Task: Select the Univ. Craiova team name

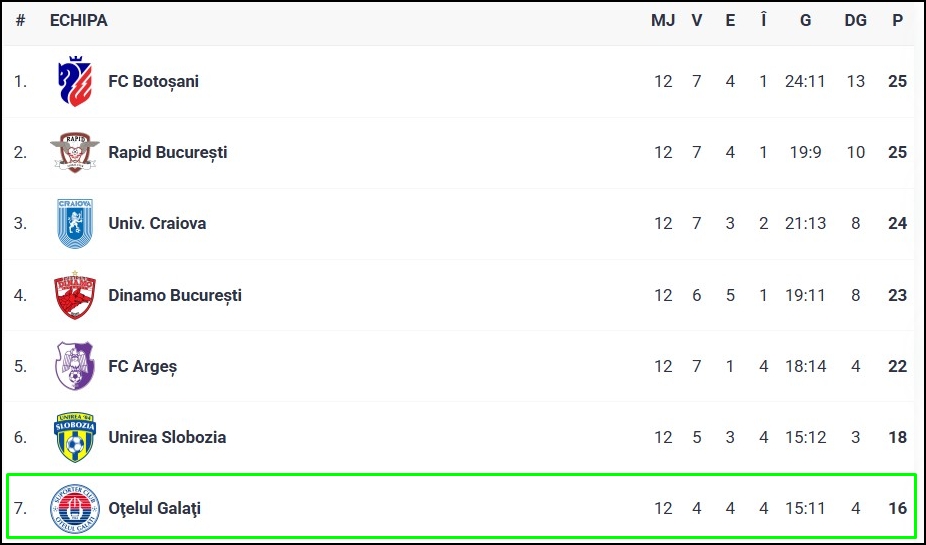Action: (157, 223)
